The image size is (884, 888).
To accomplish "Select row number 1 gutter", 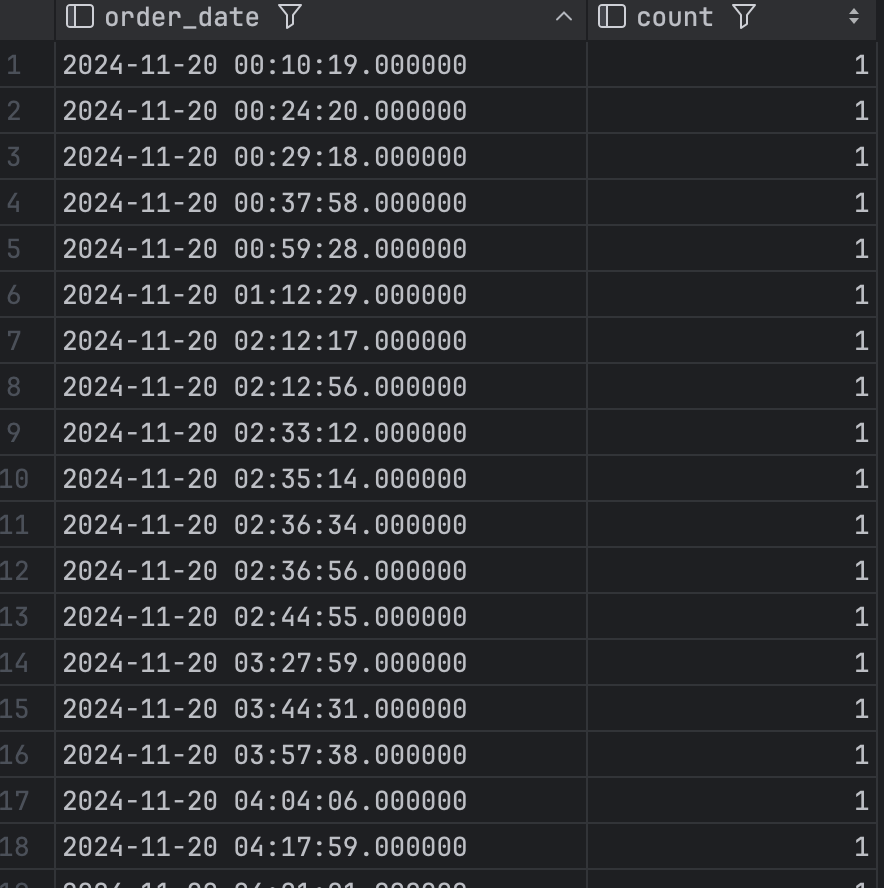I will 14,65.
